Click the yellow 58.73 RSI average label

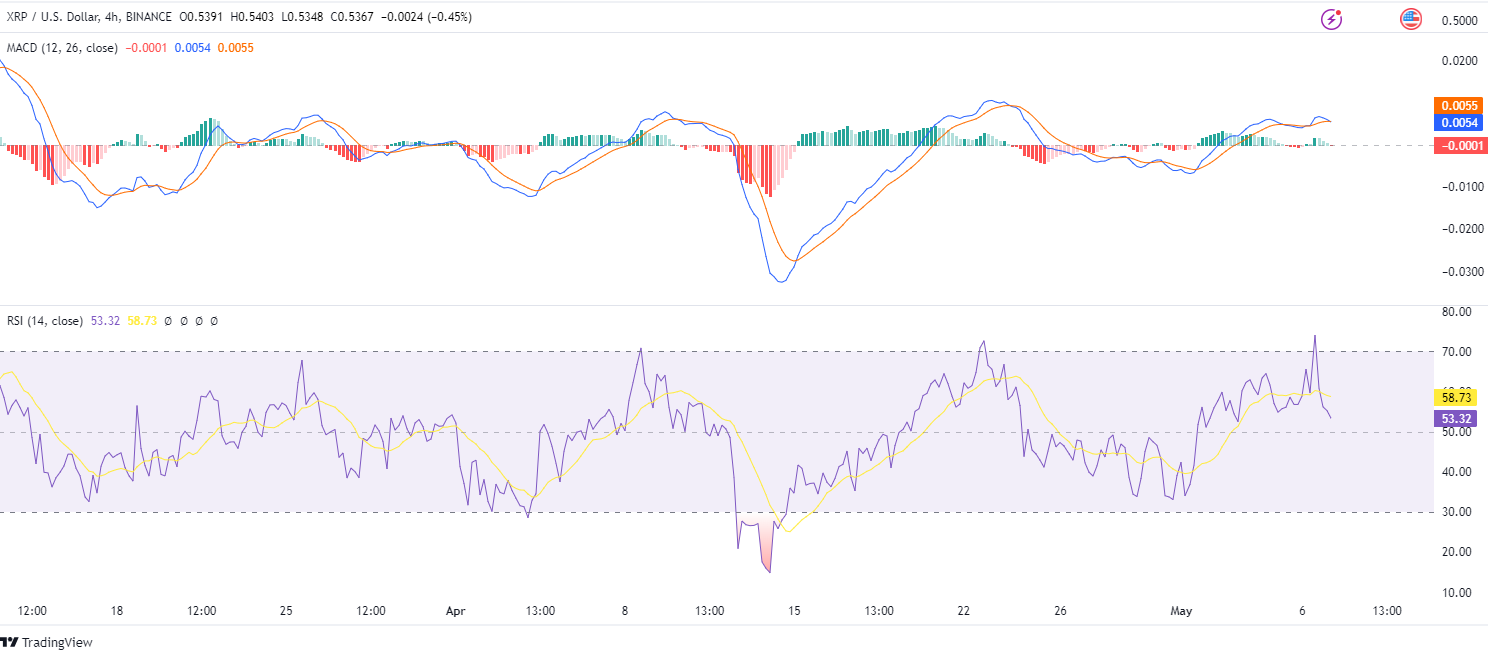click(x=1454, y=397)
